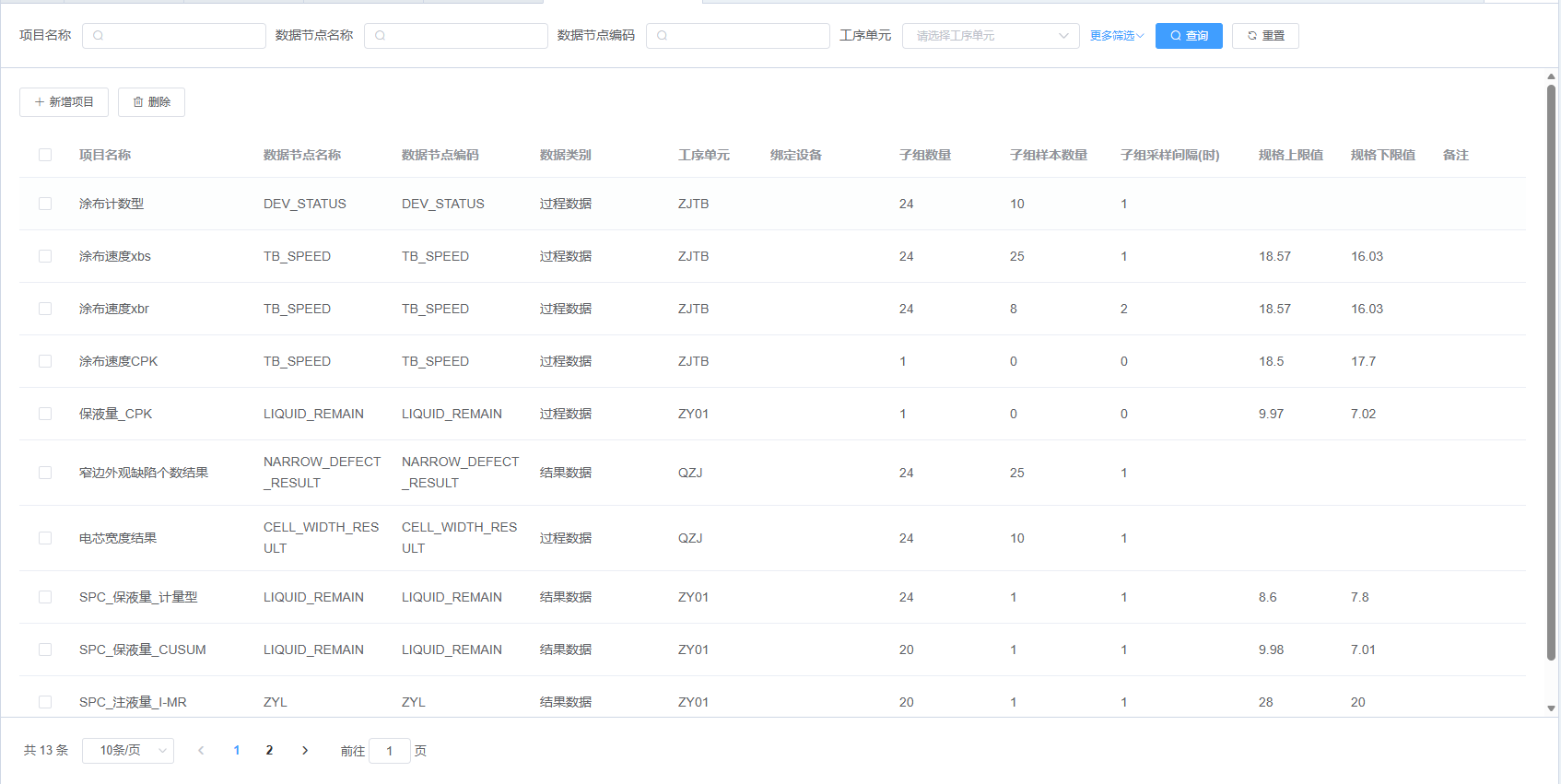Click magnifier icon in 数据节点编码 input

click(x=662, y=36)
